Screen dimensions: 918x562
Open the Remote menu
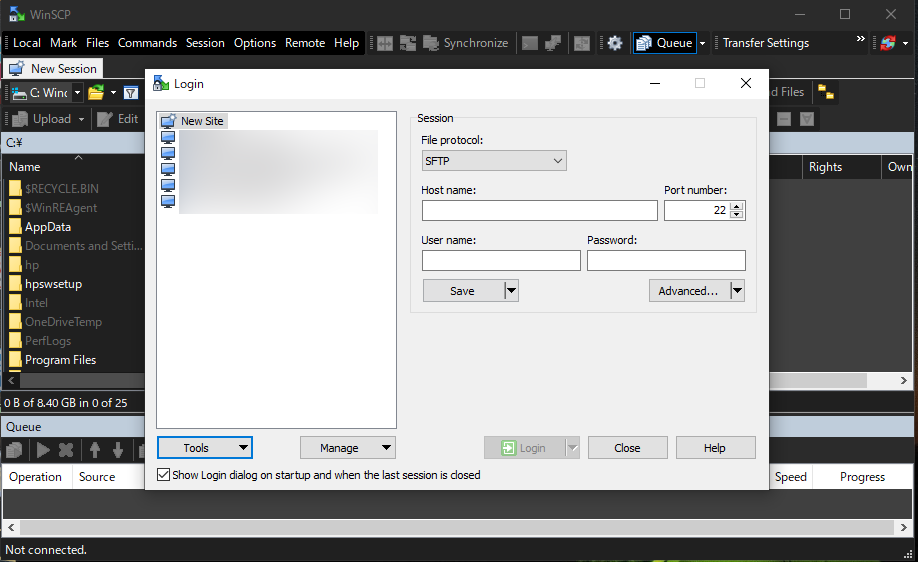304,43
